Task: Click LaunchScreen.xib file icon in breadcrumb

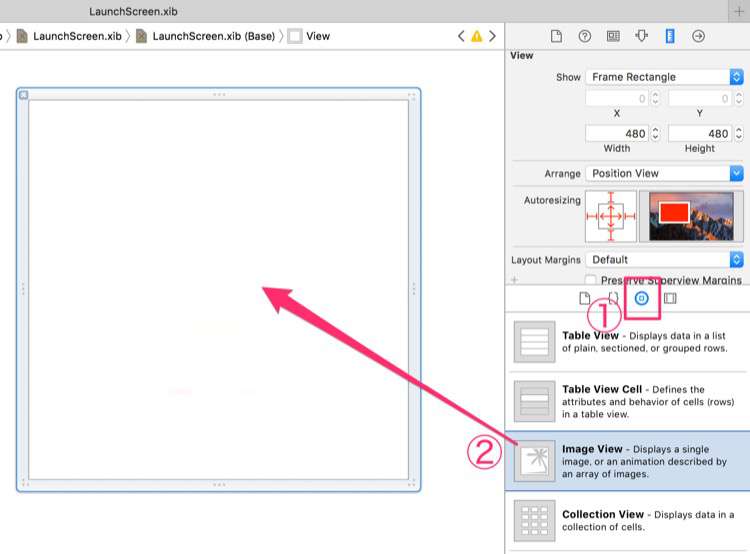Action: [22, 36]
